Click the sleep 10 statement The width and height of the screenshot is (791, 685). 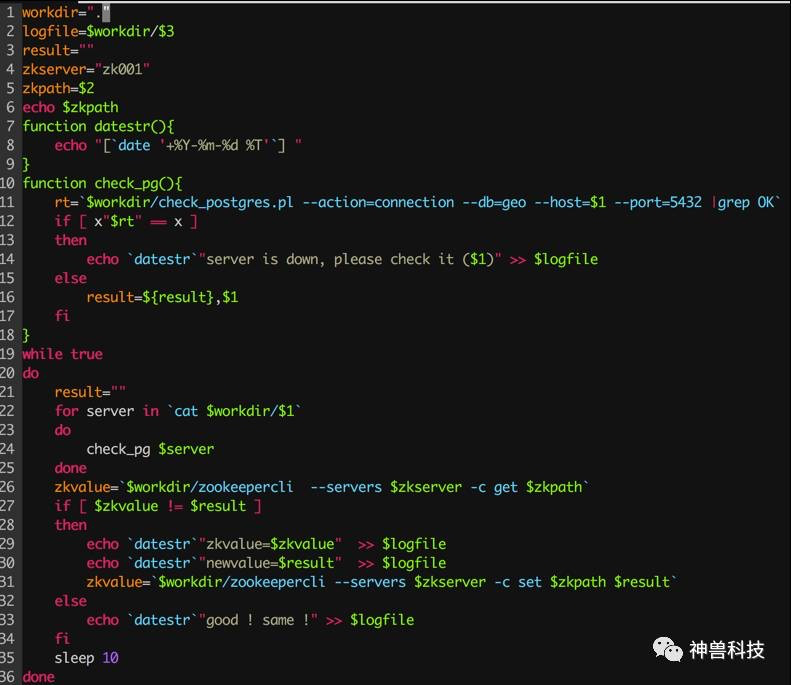(x=86, y=658)
